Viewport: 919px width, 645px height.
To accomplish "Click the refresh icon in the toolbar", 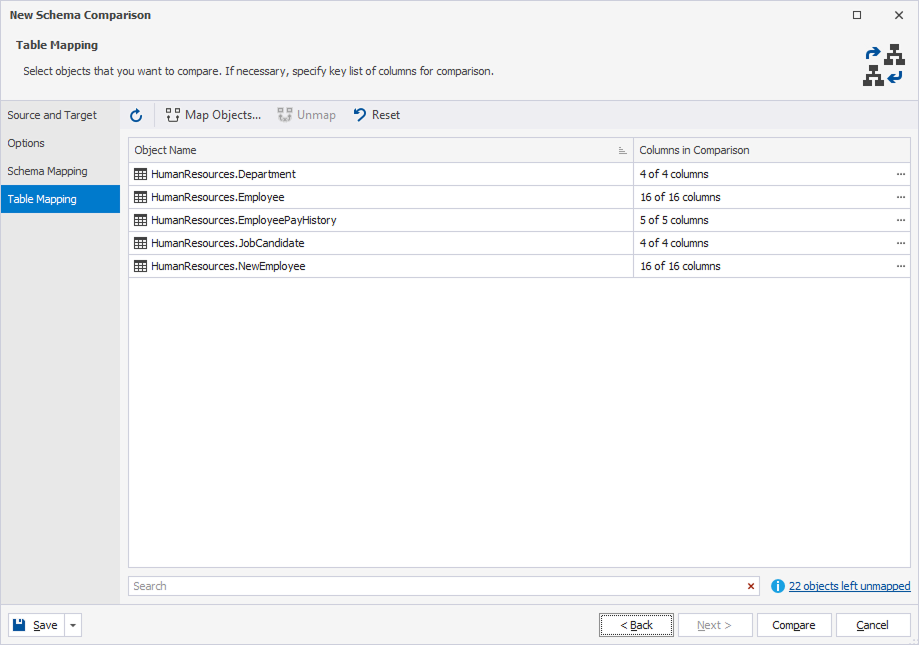I will click(x=136, y=115).
